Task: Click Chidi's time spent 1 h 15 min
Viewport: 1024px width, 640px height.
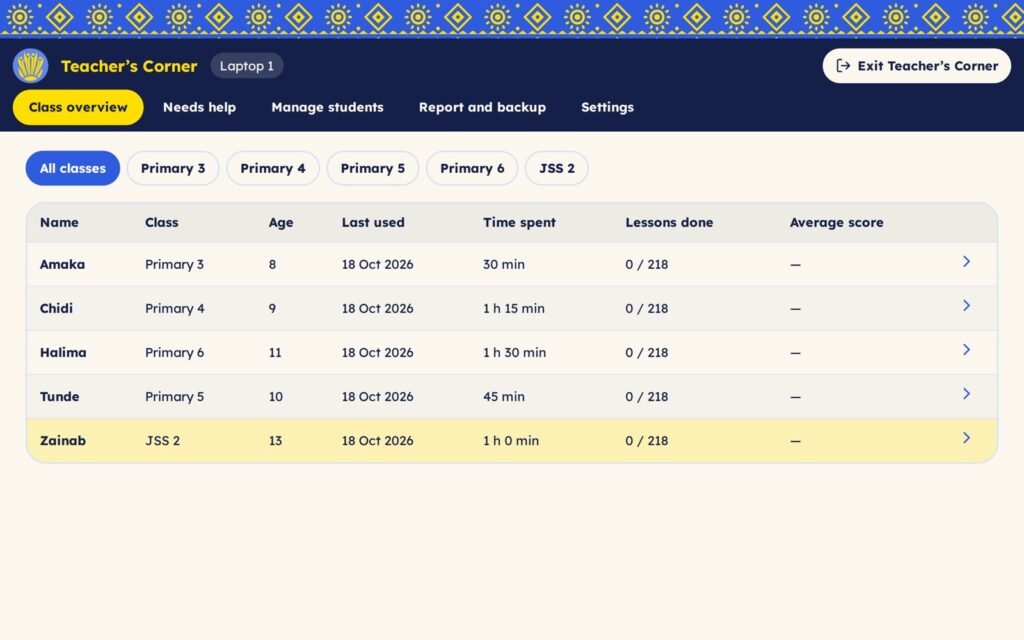Action: [513, 308]
